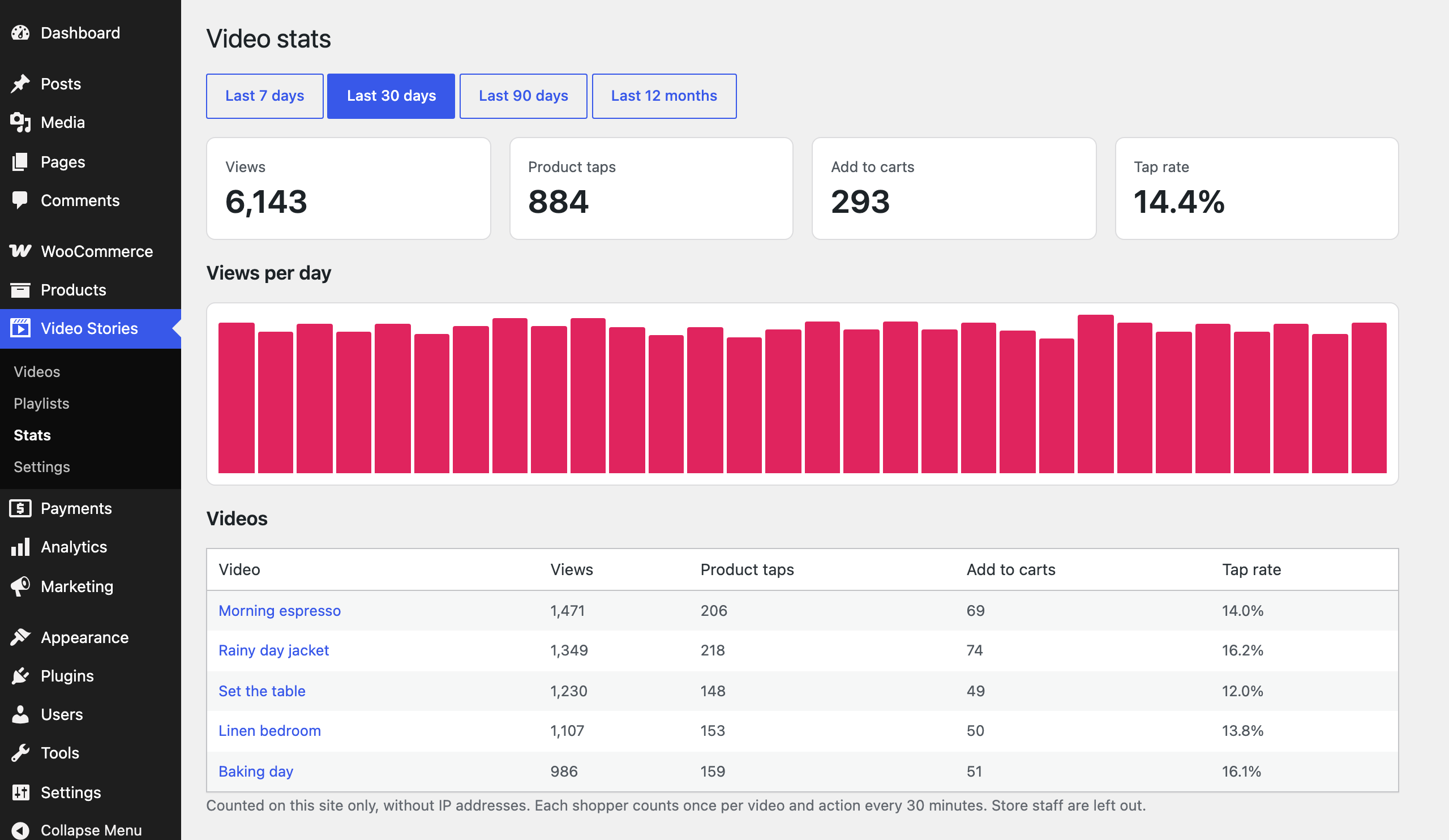Image resolution: width=1449 pixels, height=840 pixels.
Task: Open the Rainy day jacket video link
Action: click(274, 650)
